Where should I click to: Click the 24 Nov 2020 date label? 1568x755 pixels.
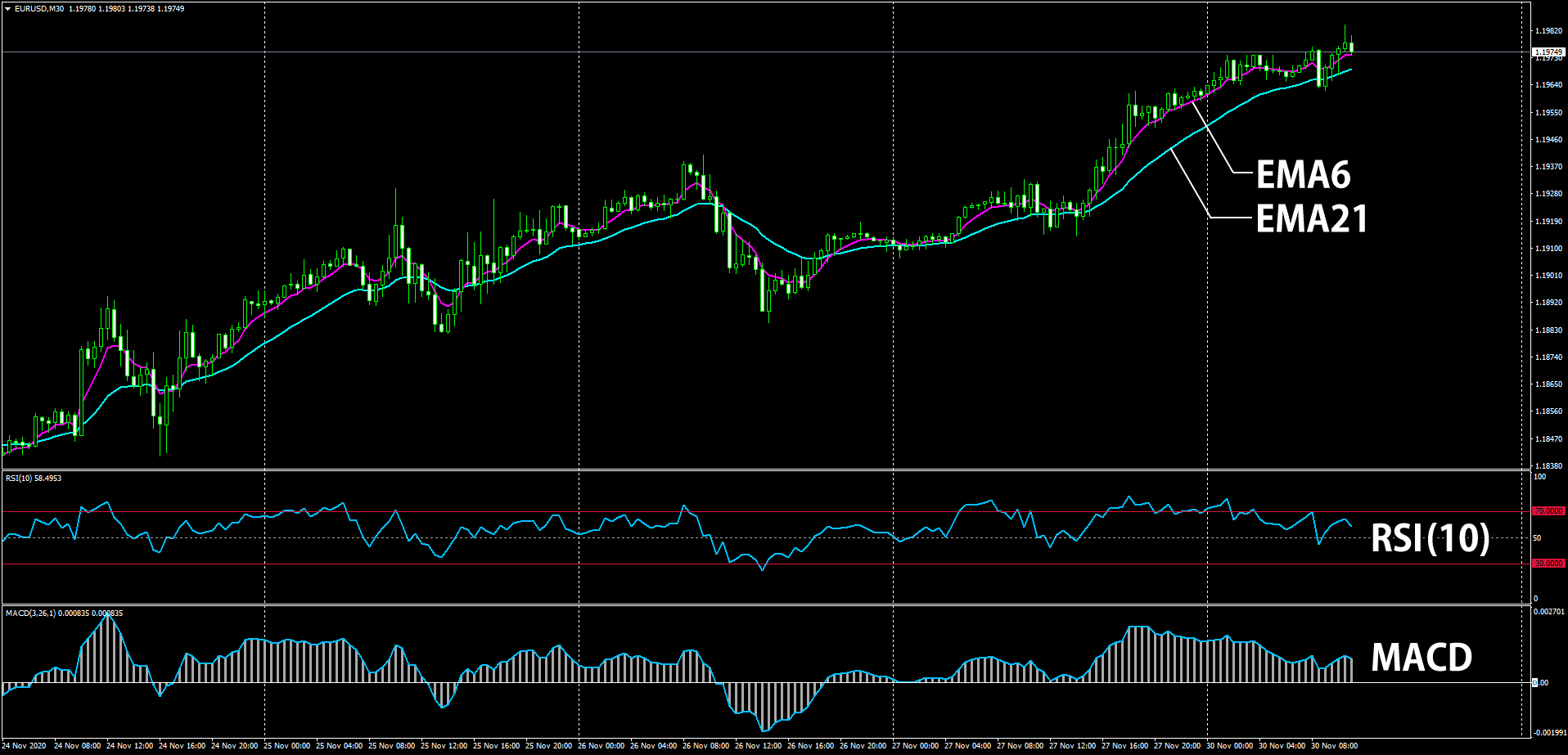[25, 745]
